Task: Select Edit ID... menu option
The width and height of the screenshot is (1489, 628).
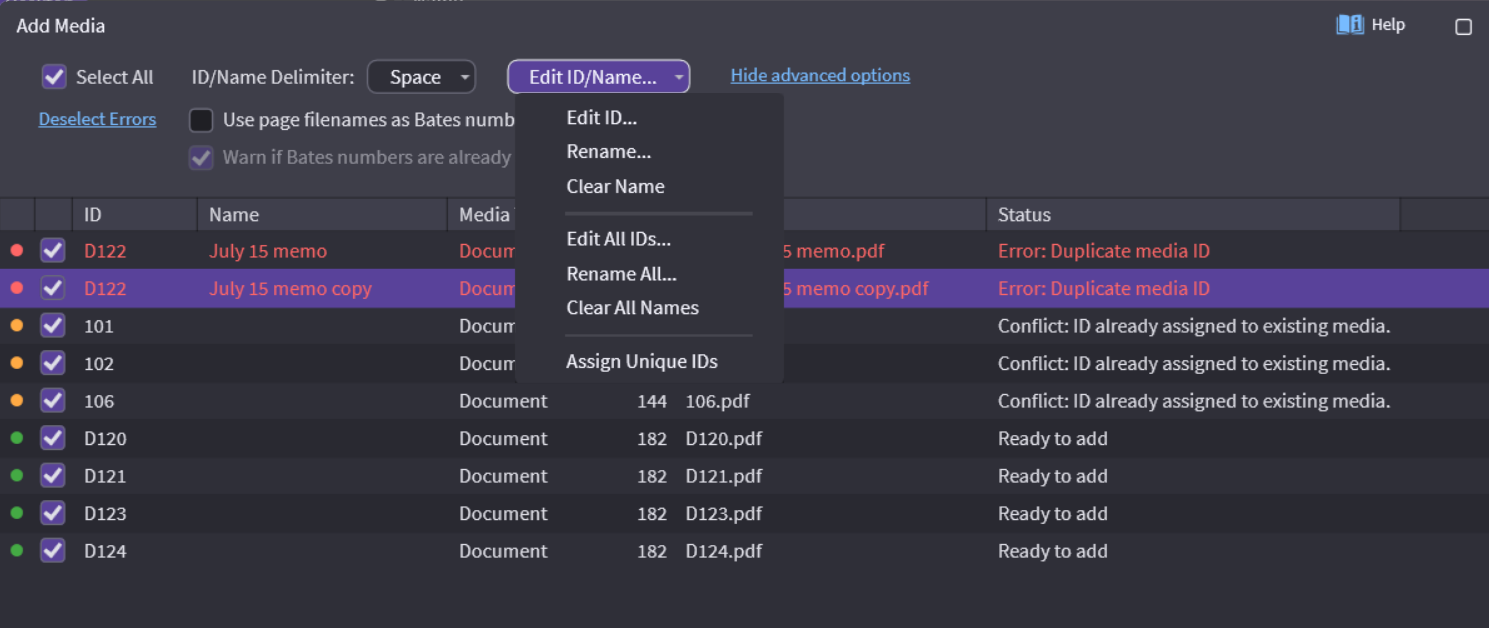Action: pos(601,118)
